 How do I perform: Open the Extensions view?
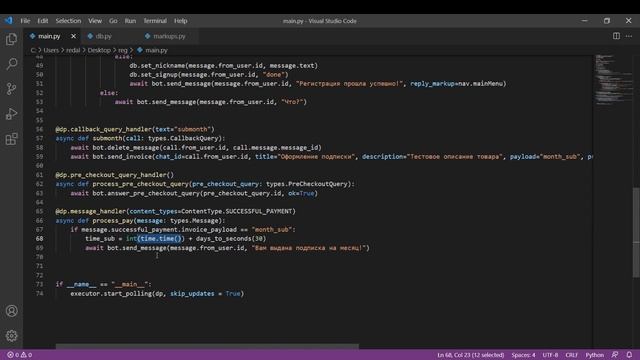(x=11, y=139)
